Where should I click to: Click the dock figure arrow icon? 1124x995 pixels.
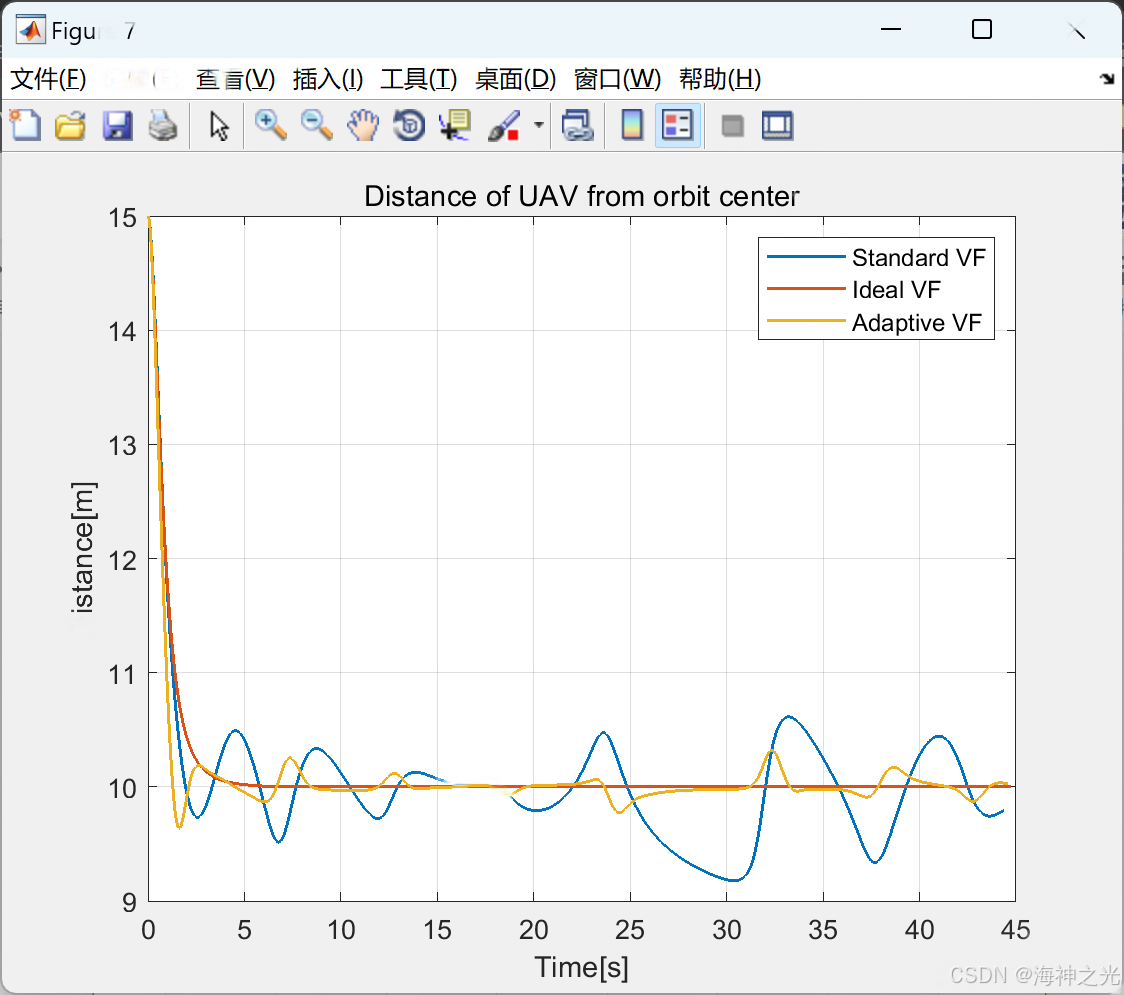[1108, 79]
